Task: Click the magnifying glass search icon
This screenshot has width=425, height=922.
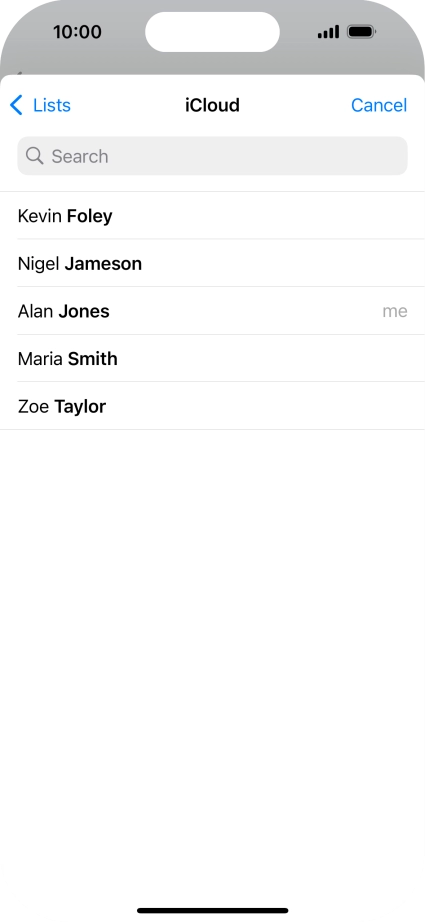Action: tap(35, 156)
